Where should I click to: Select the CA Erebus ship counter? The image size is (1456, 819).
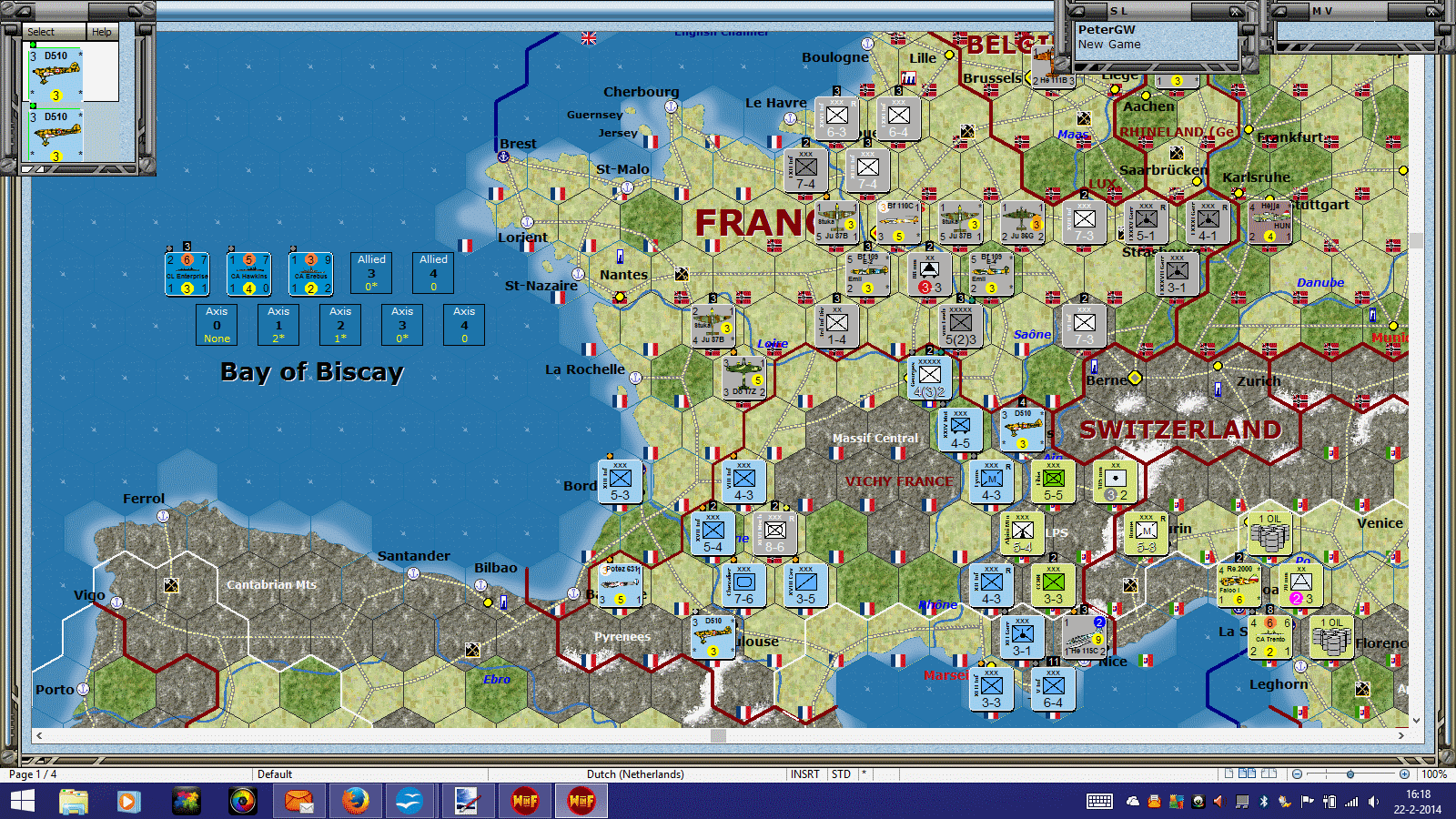pos(310,274)
